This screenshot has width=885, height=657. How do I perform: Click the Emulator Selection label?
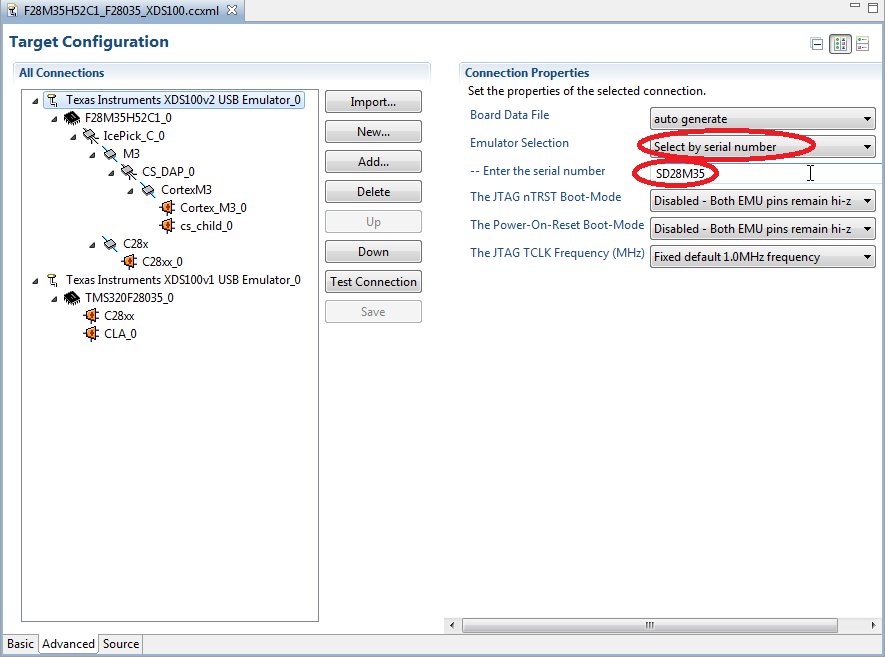coord(519,143)
